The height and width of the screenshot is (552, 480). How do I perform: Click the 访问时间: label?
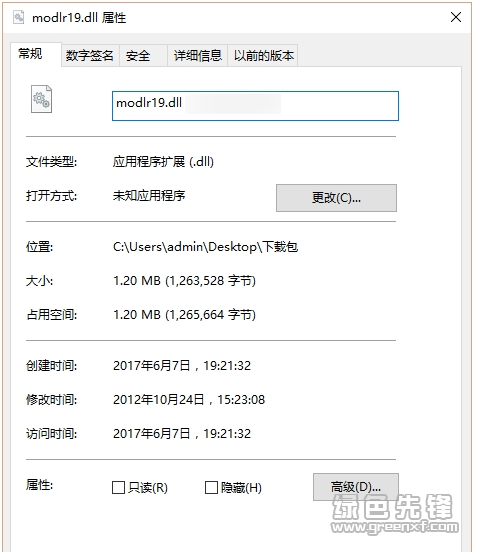coord(51,434)
